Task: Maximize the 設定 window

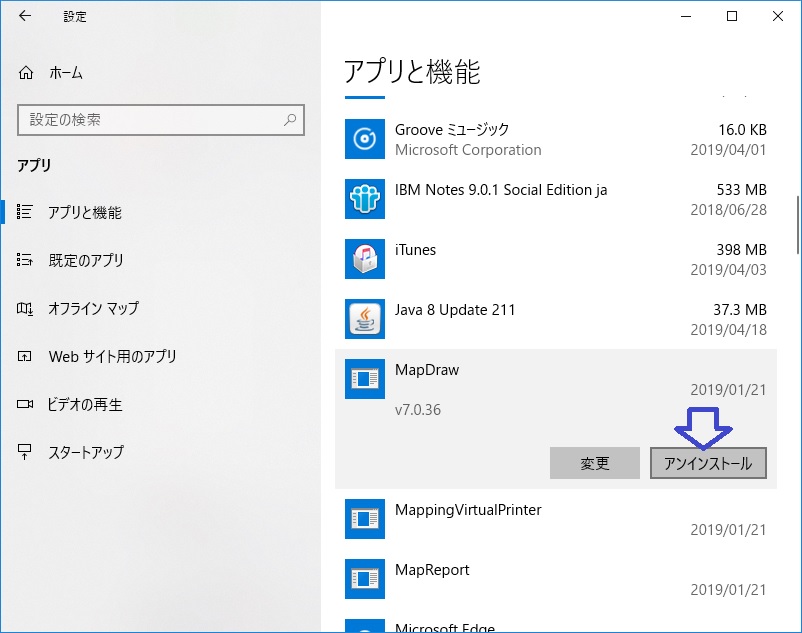Action: click(732, 16)
